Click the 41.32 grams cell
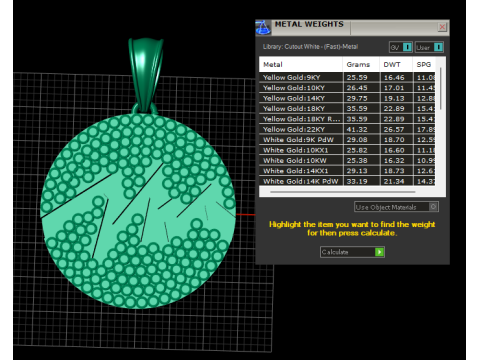Screen dimensions: 480x360 361,129
